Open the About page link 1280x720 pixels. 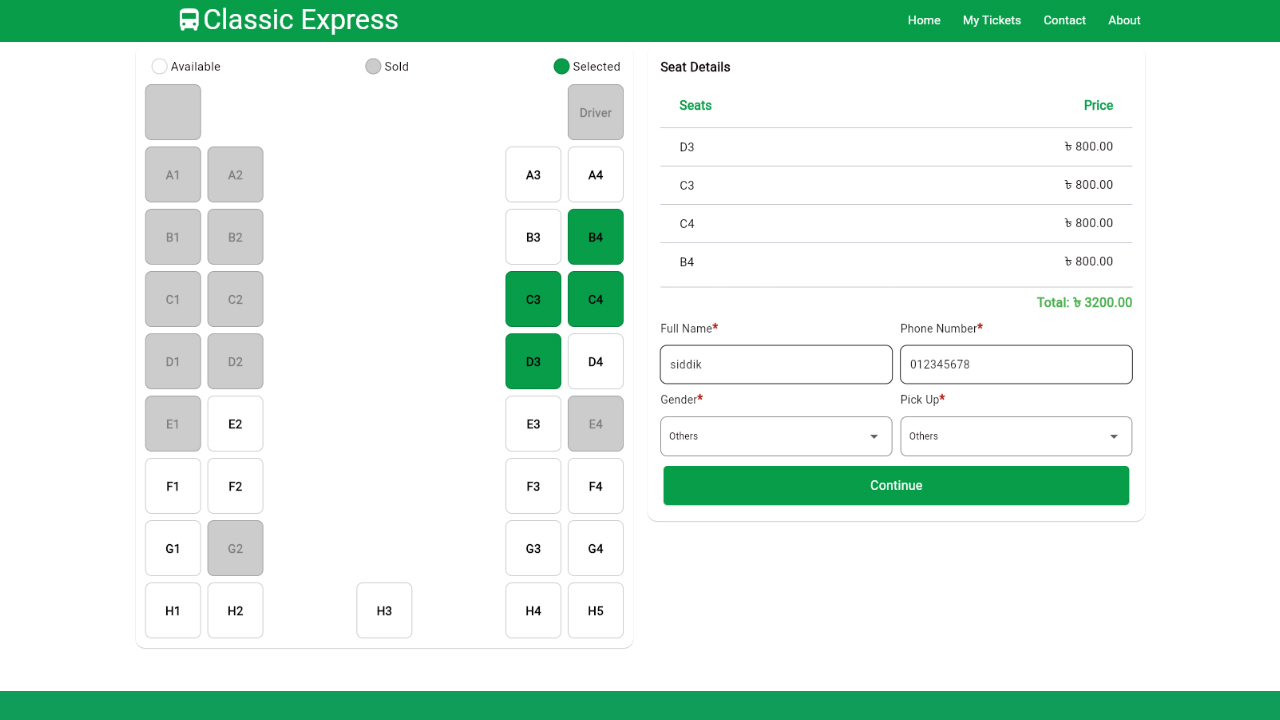[1124, 20]
